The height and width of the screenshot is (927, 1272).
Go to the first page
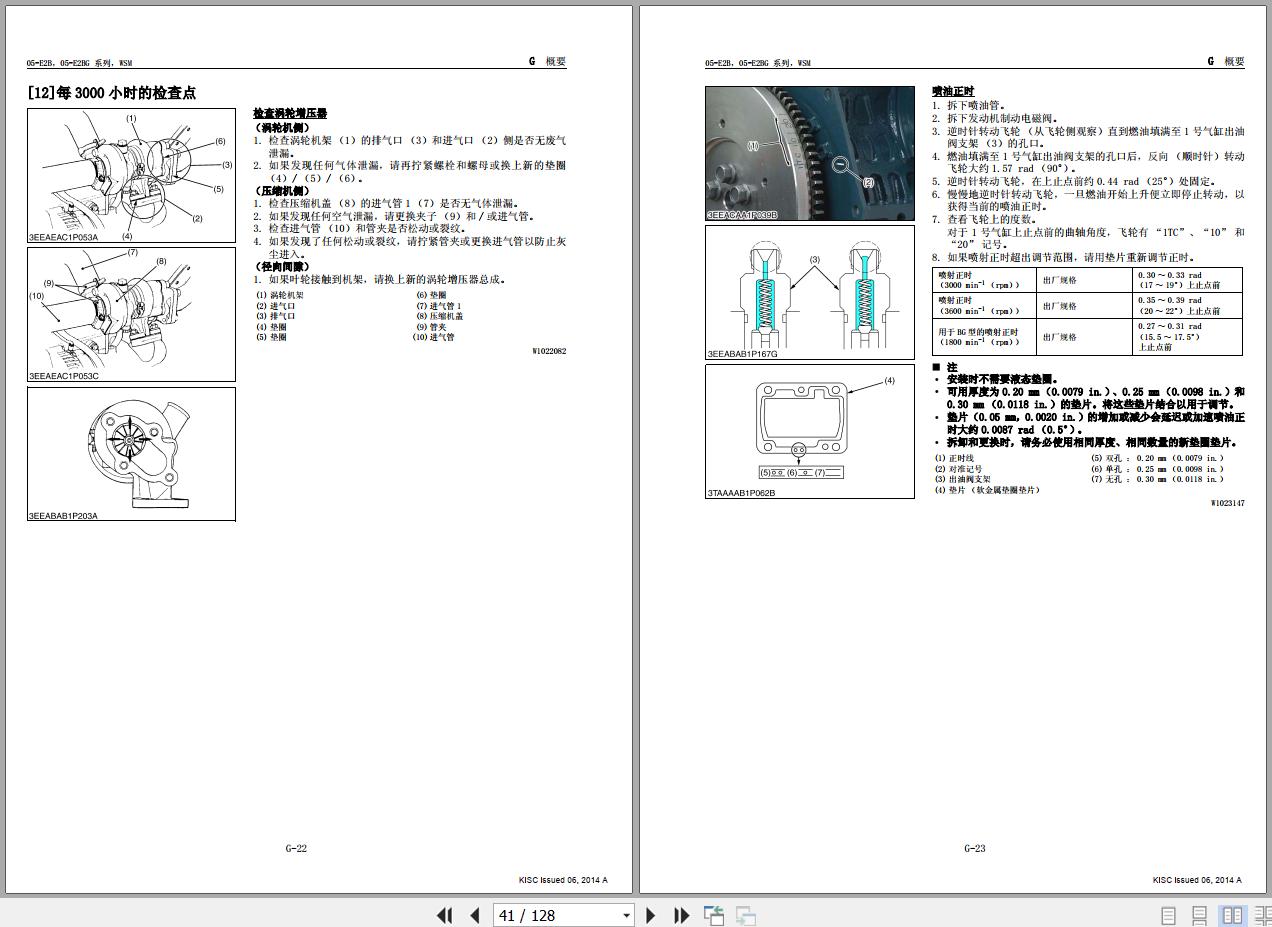click(x=445, y=915)
